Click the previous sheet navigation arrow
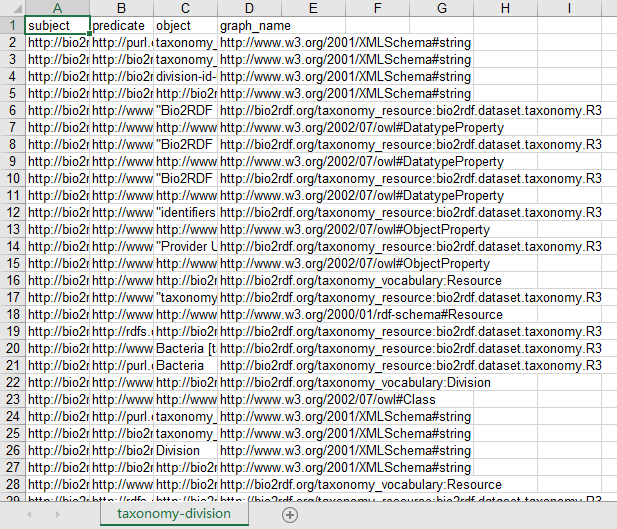The height and width of the screenshot is (529, 617). [28, 514]
